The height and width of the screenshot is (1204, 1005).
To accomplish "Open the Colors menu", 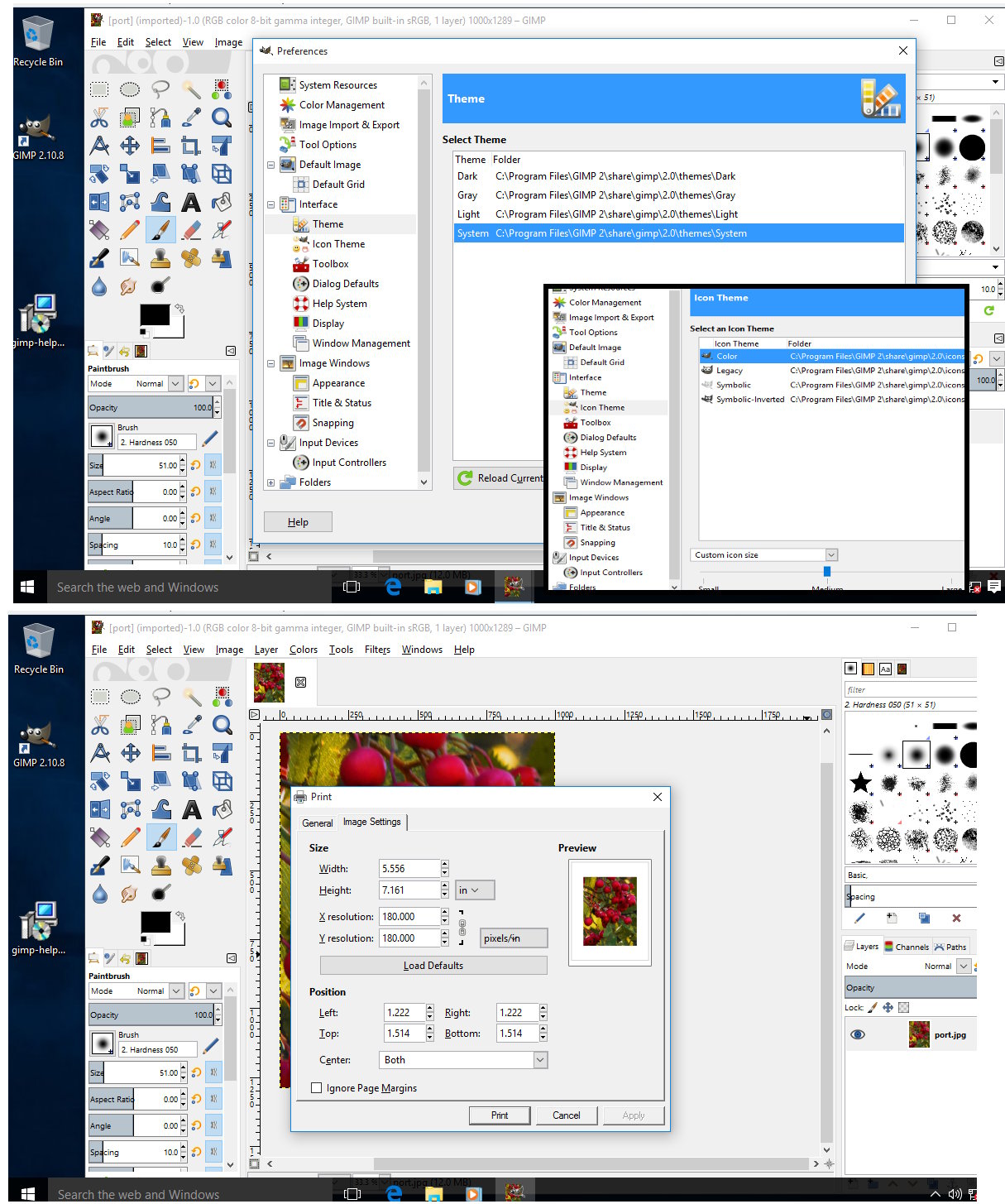I will click(x=304, y=650).
